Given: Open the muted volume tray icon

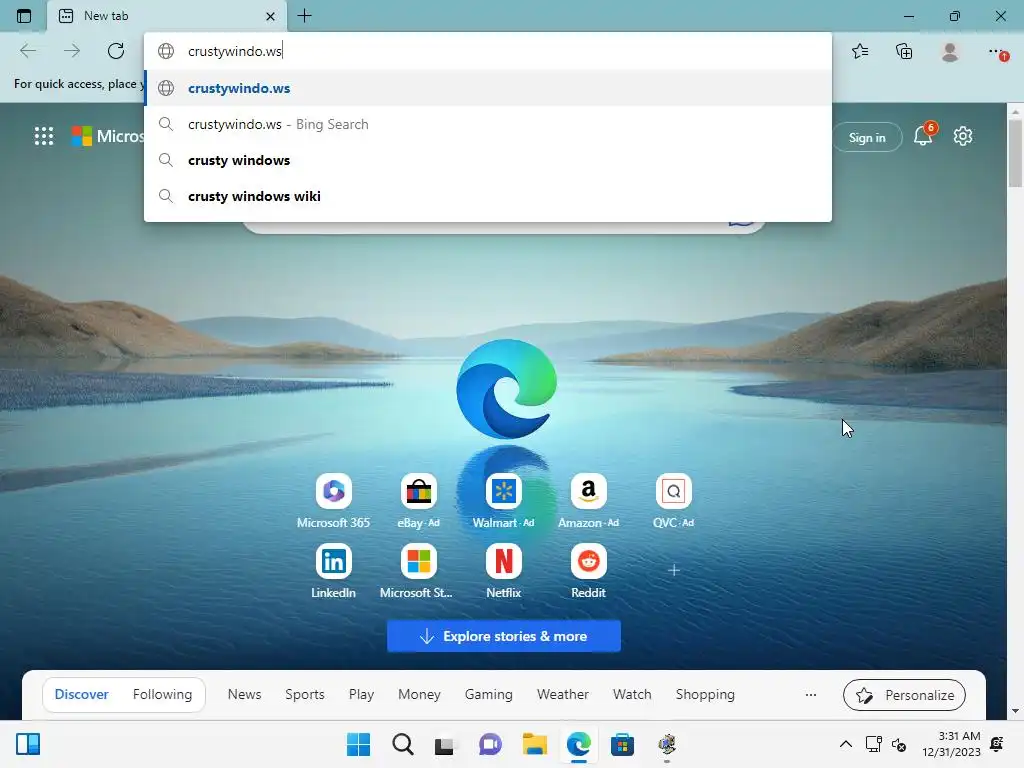Looking at the screenshot, I should (x=899, y=744).
